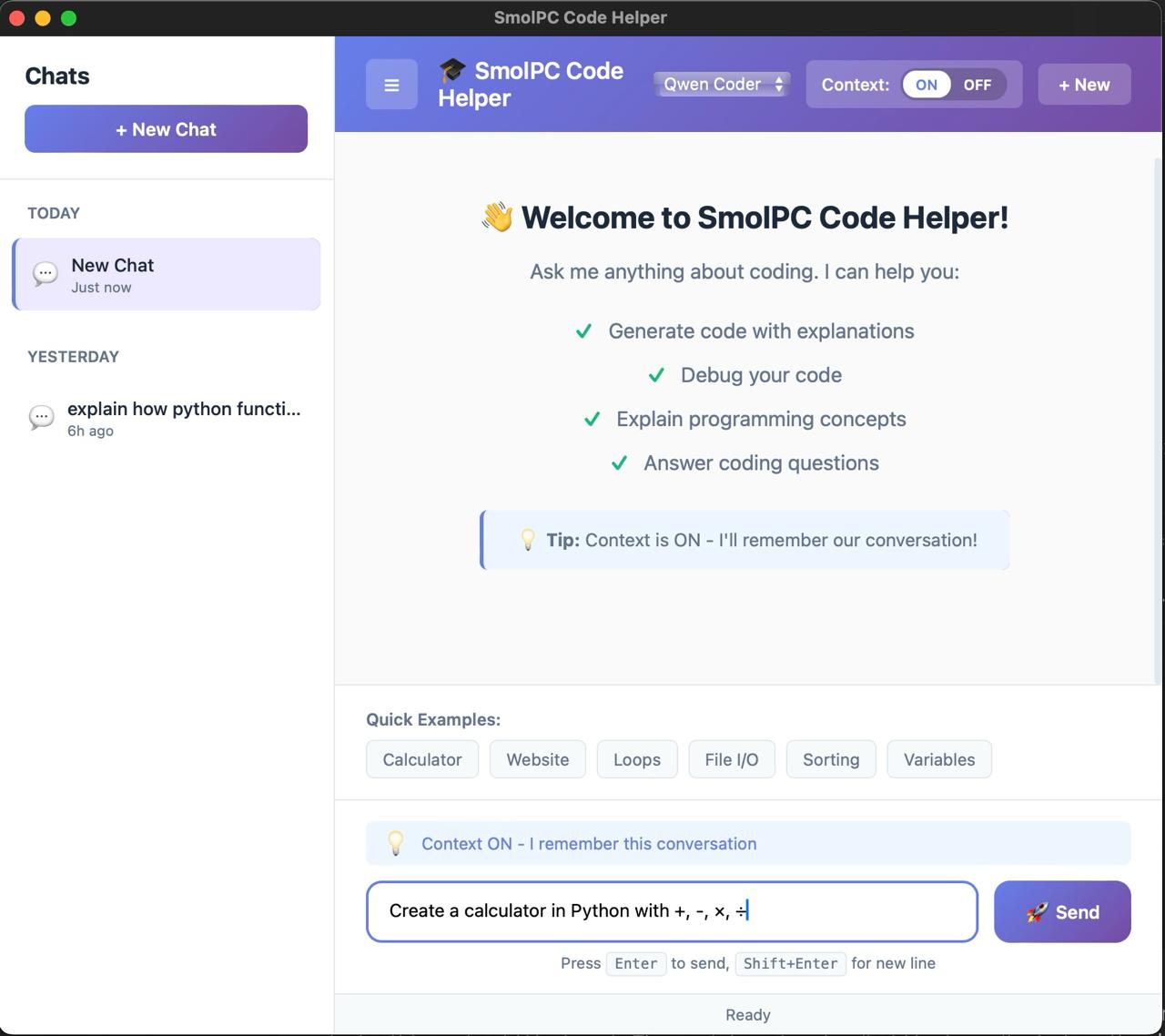1165x1036 pixels.
Task: Toggle the sidebar with the hamburger menu icon
Action: 391,85
